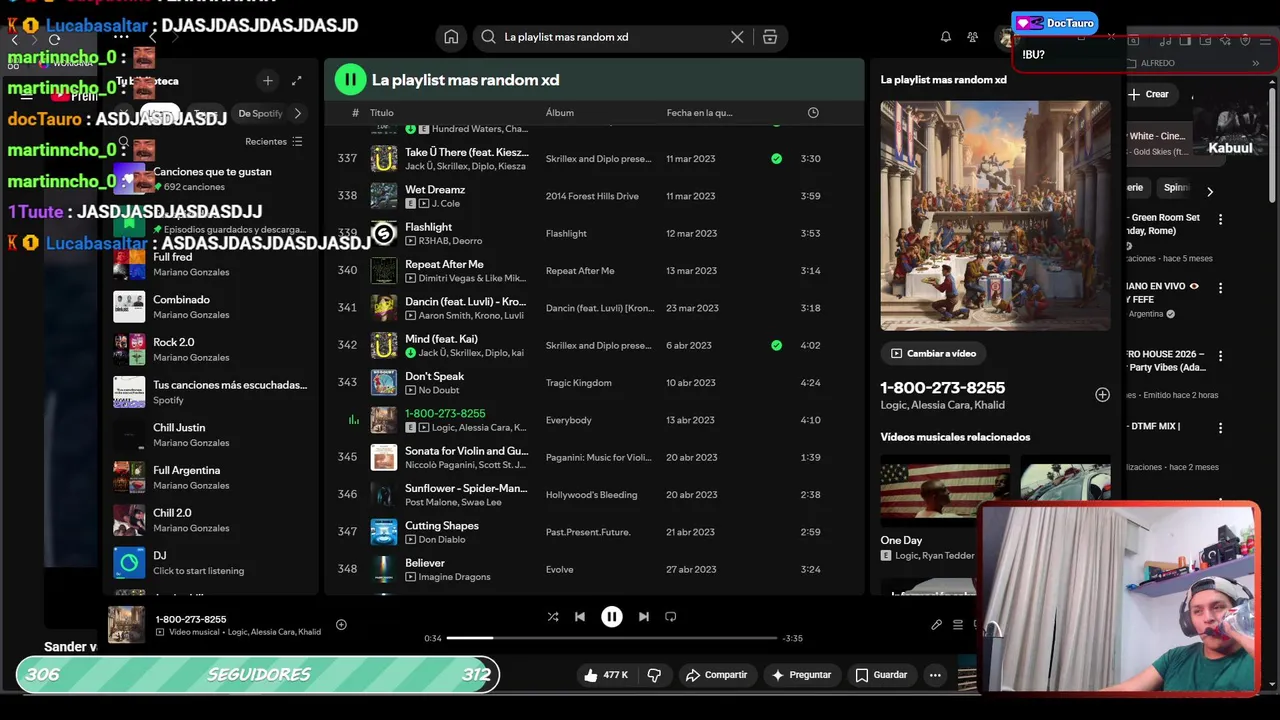The width and height of the screenshot is (1280, 720).
Task: Open notifications bell icon
Action: (x=945, y=37)
